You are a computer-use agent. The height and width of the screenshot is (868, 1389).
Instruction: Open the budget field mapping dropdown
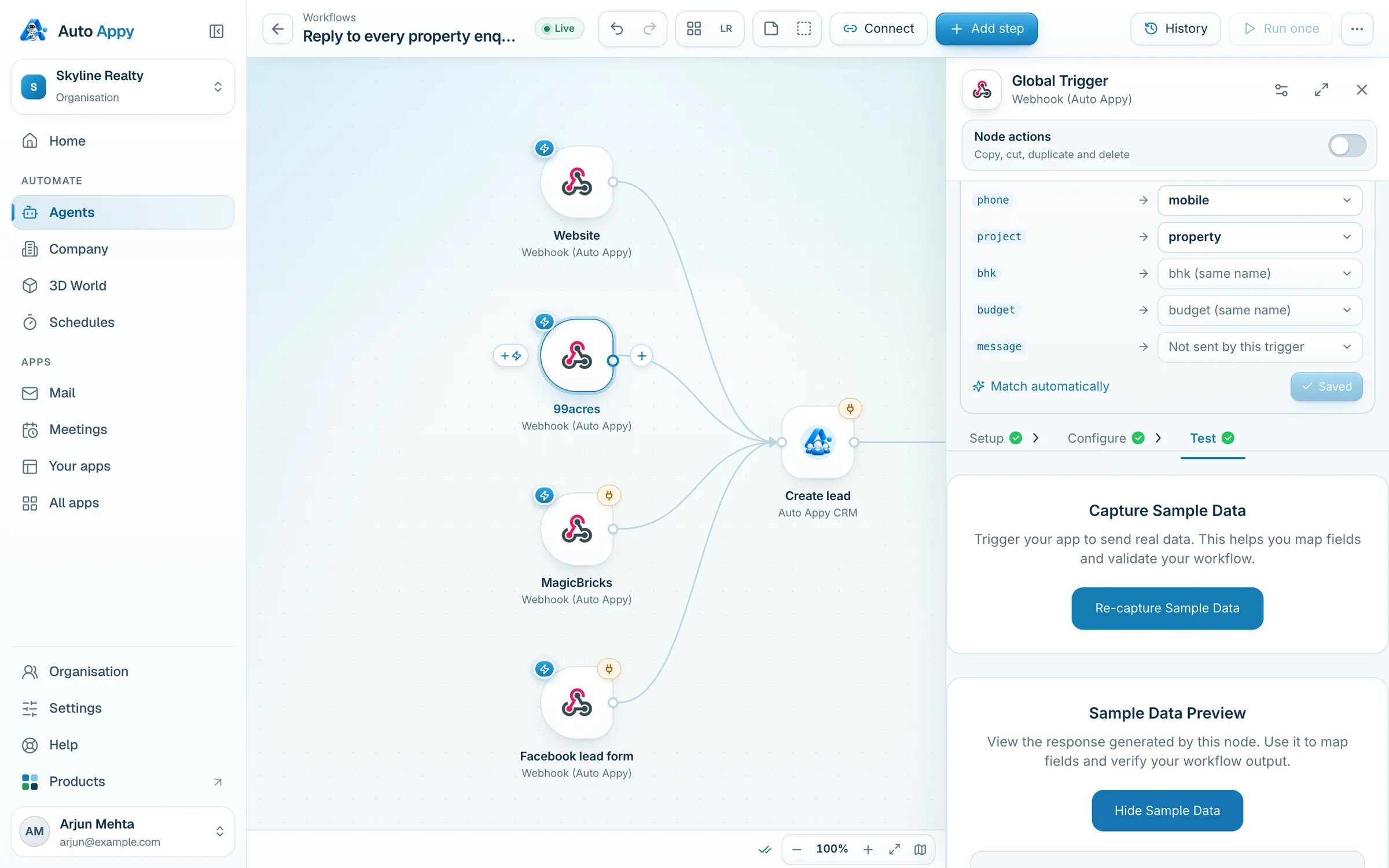click(1259, 310)
